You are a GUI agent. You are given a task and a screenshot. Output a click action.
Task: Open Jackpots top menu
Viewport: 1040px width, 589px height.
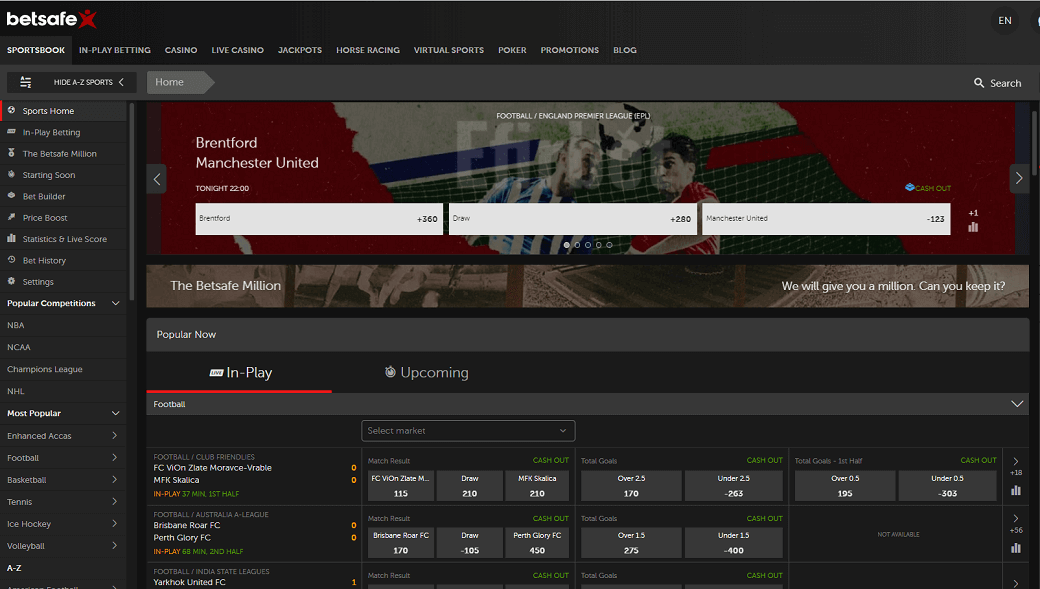coord(300,50)
